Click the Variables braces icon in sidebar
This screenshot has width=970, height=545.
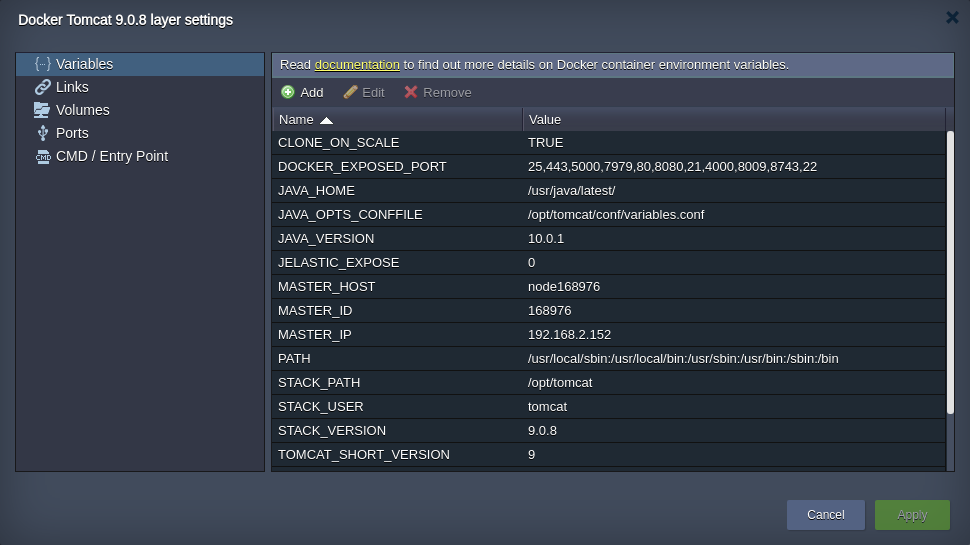tap(42, 64)
